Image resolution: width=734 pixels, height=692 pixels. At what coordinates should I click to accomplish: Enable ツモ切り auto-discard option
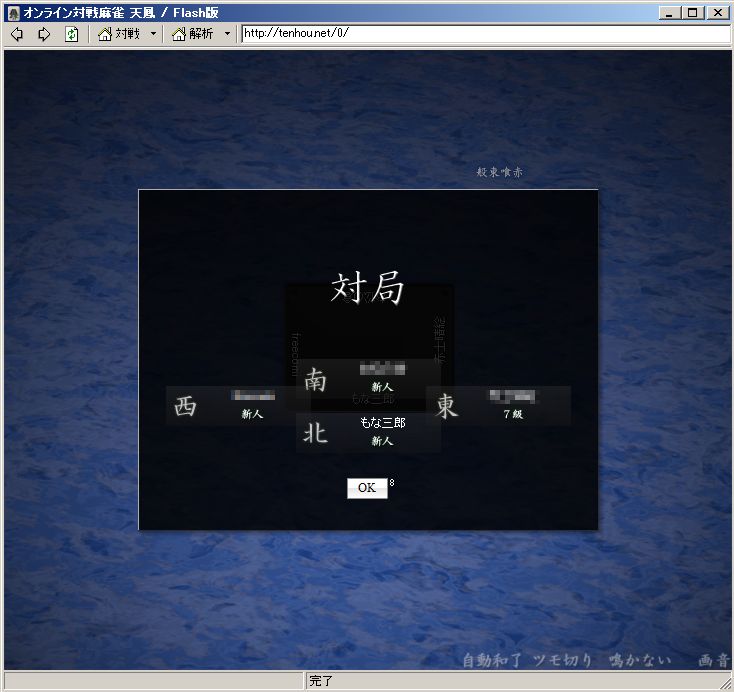click(x=563, y=661)
